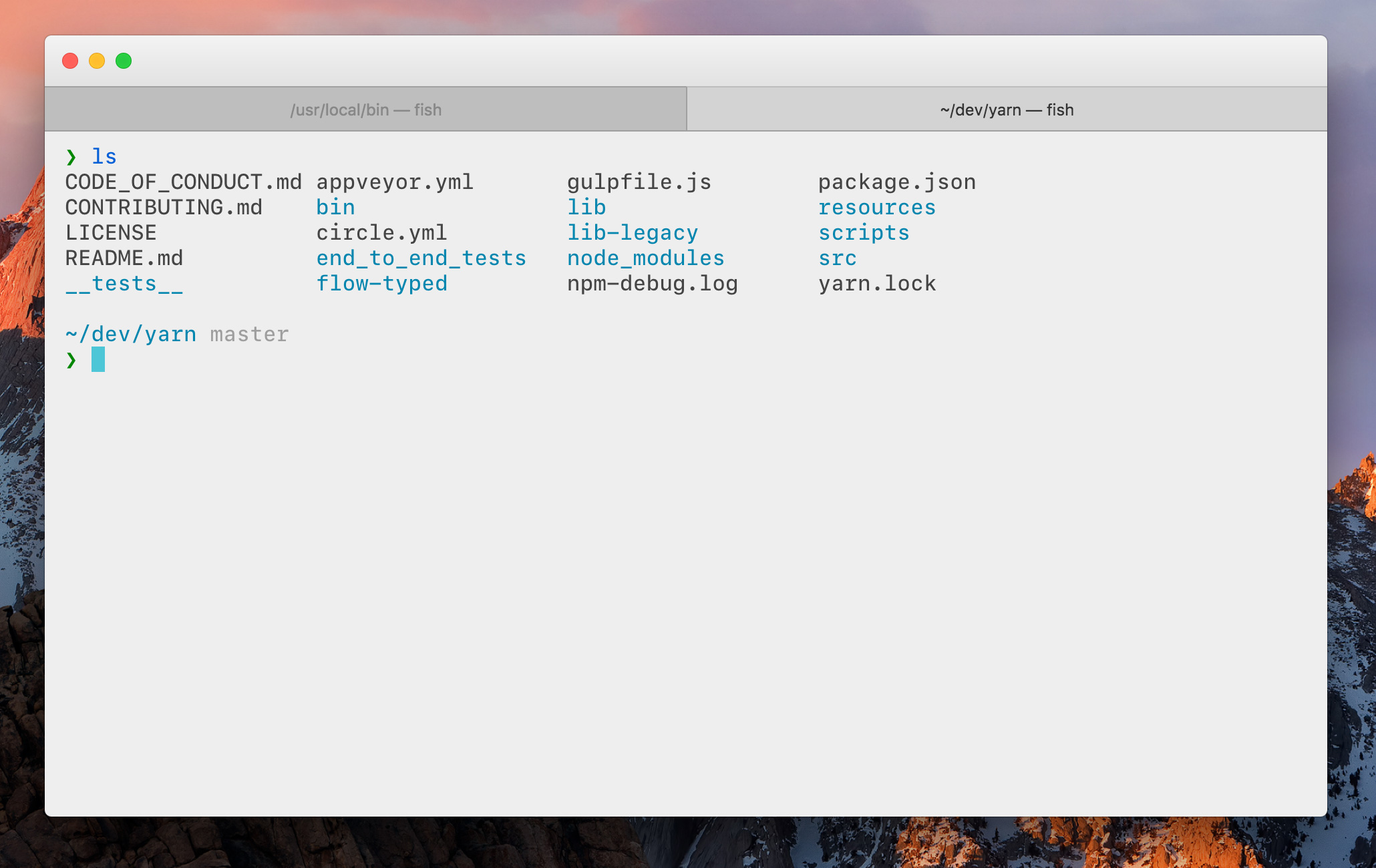1376x868 pixels.
Task: Select the node_modules directory entry
Action: point(645,258)
